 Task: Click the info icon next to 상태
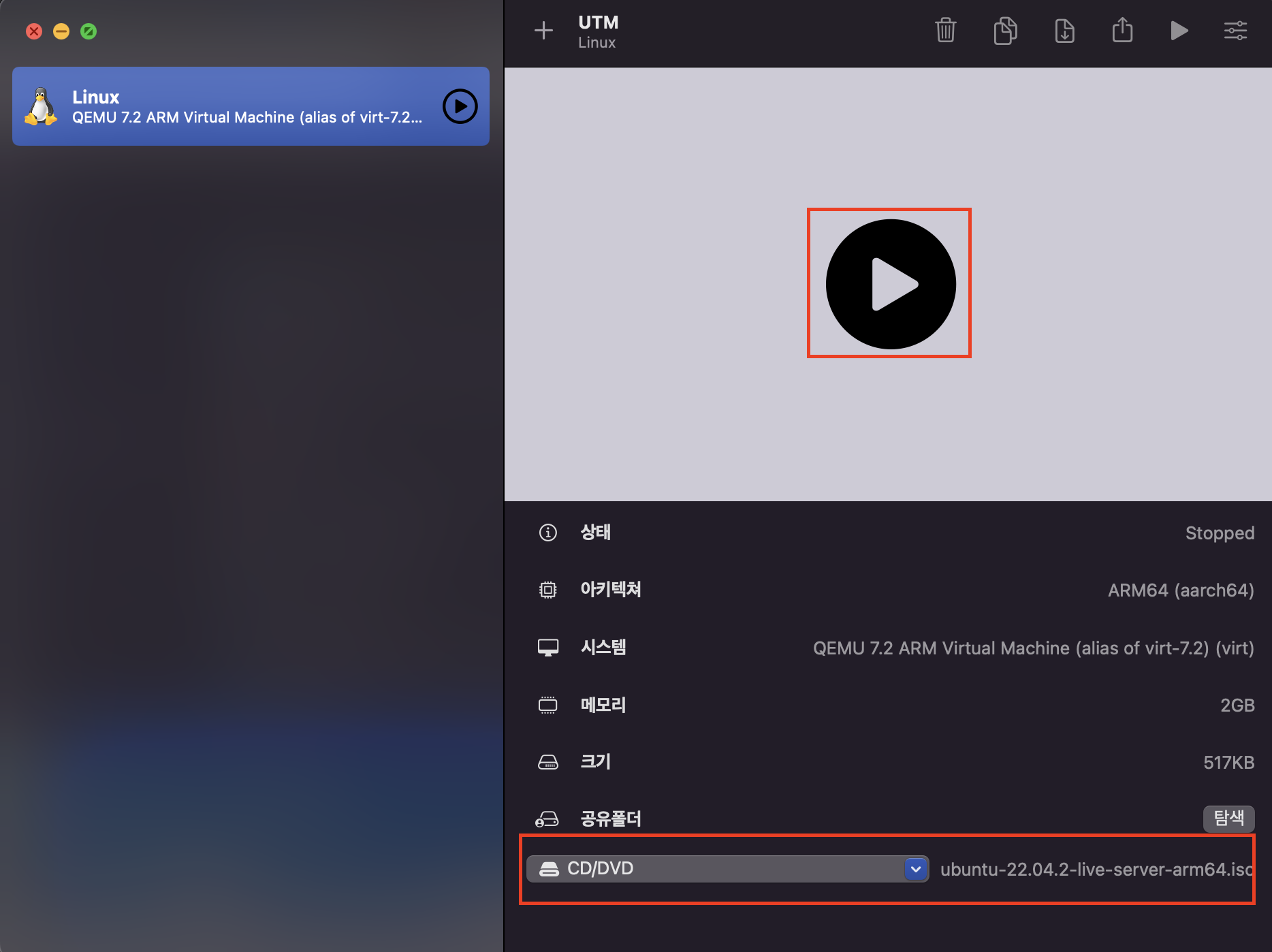click(547, 533)
